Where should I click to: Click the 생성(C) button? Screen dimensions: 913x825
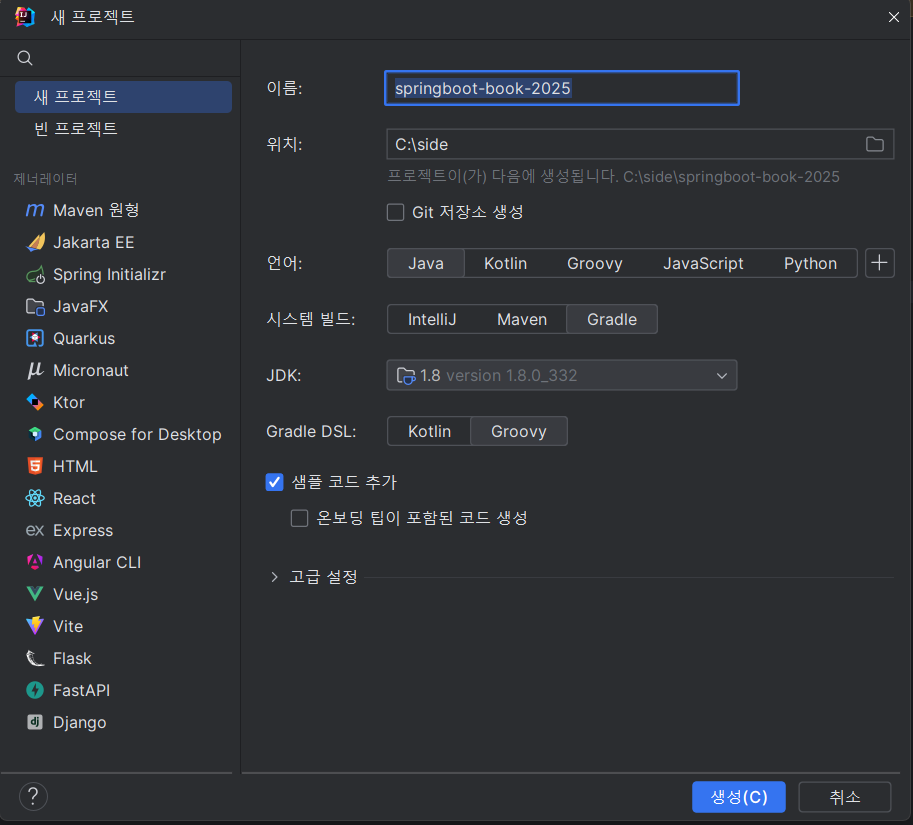pos(738,796)
